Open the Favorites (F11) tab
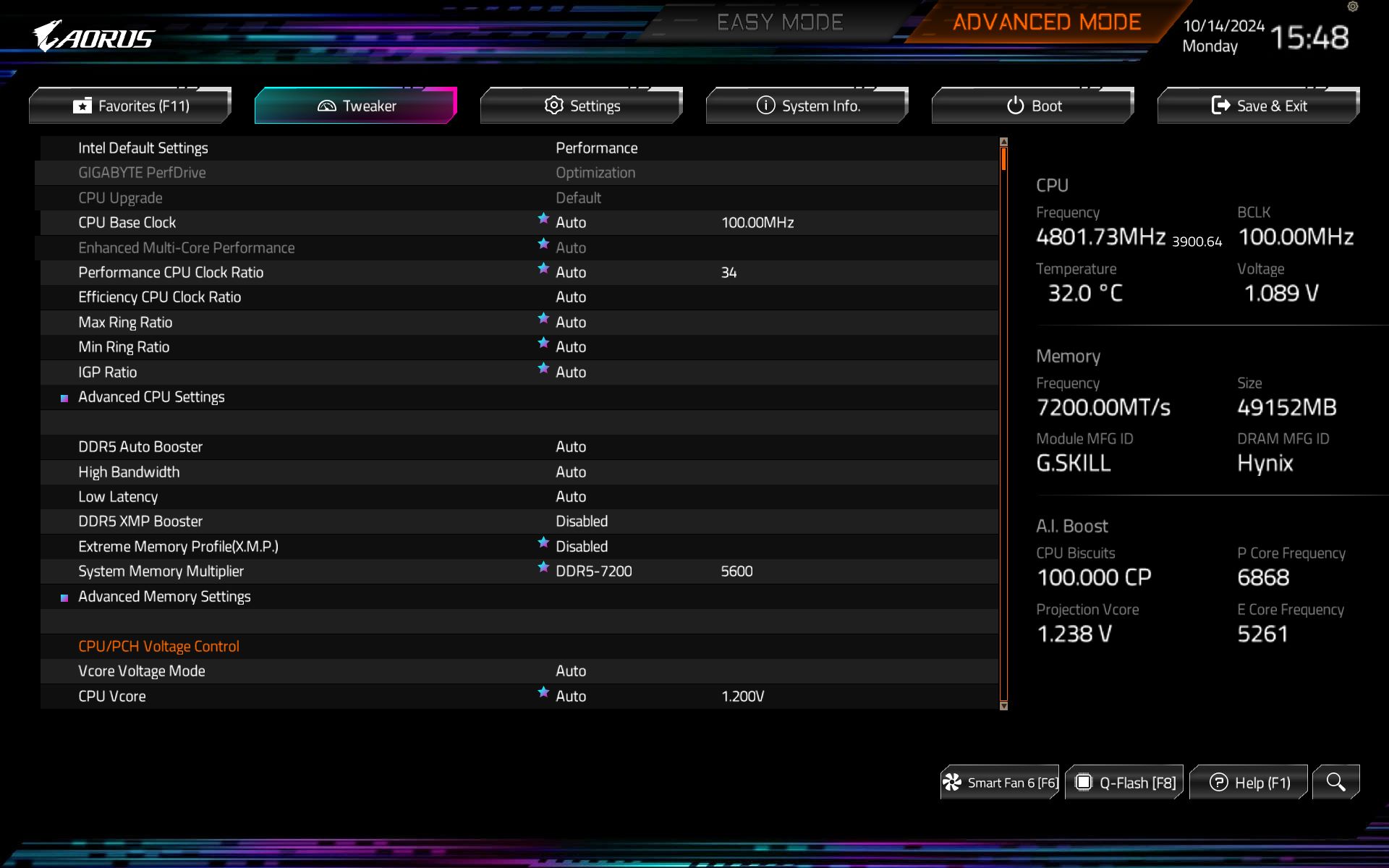Image resolution: width=1389 pixels, height=868 pixels. (x=130, y=106)
